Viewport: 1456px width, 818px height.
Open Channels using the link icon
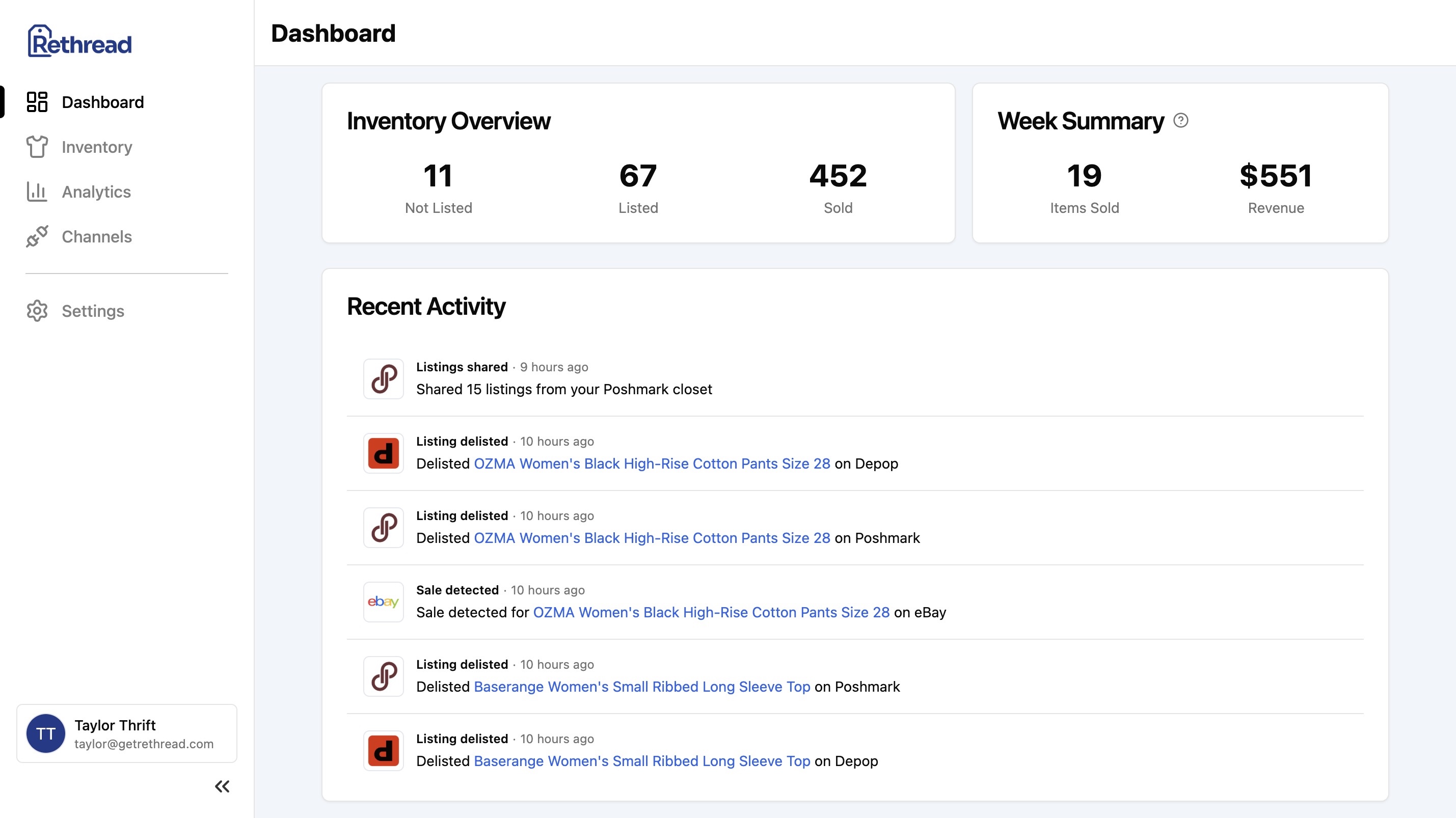[x=37, y=237]
